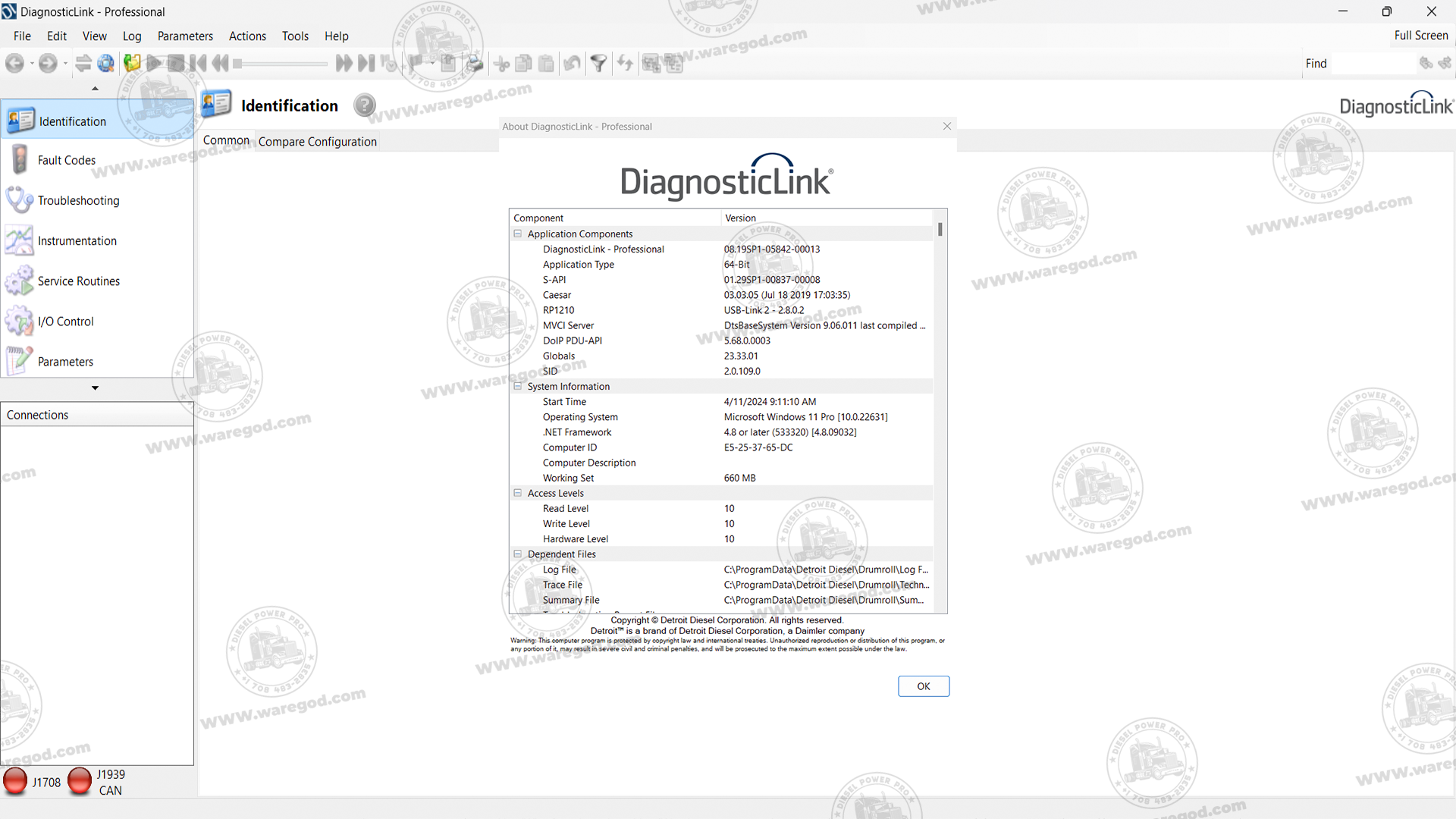Click the log Stop toolbar button
Viewport: 1456px width, 819px height.
point(176,64)
